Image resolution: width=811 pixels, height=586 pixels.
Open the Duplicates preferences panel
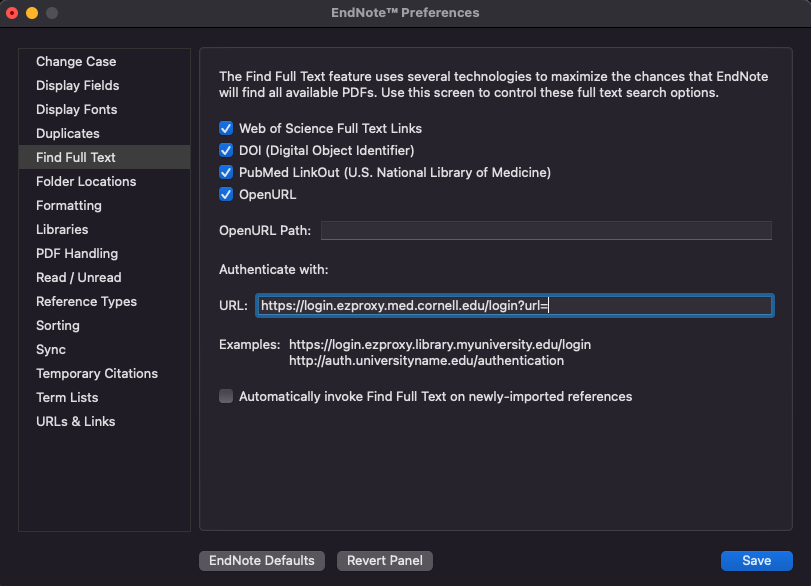[68, 134]
